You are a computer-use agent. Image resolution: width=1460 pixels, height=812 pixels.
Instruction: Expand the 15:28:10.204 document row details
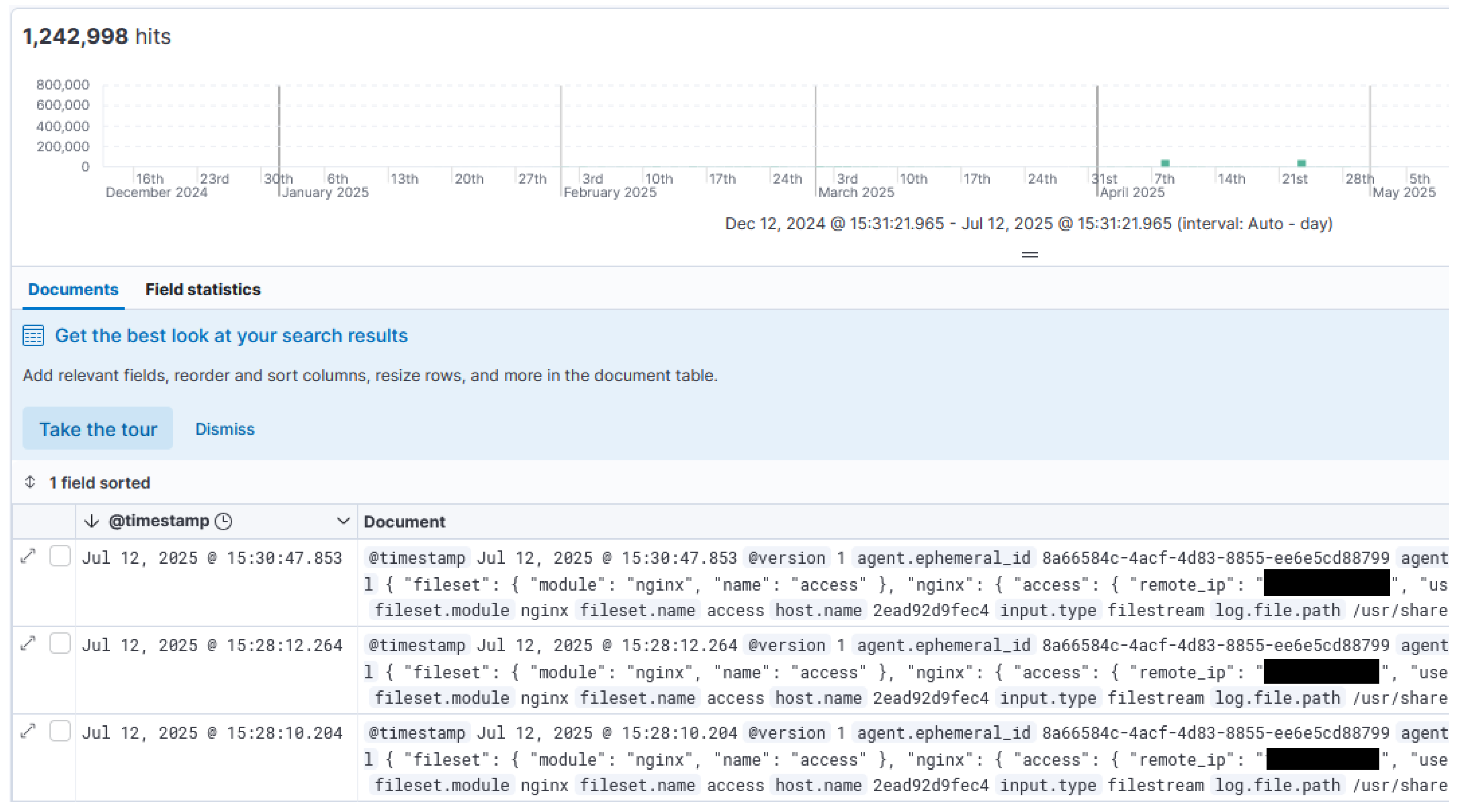click(x=28, y=731)
